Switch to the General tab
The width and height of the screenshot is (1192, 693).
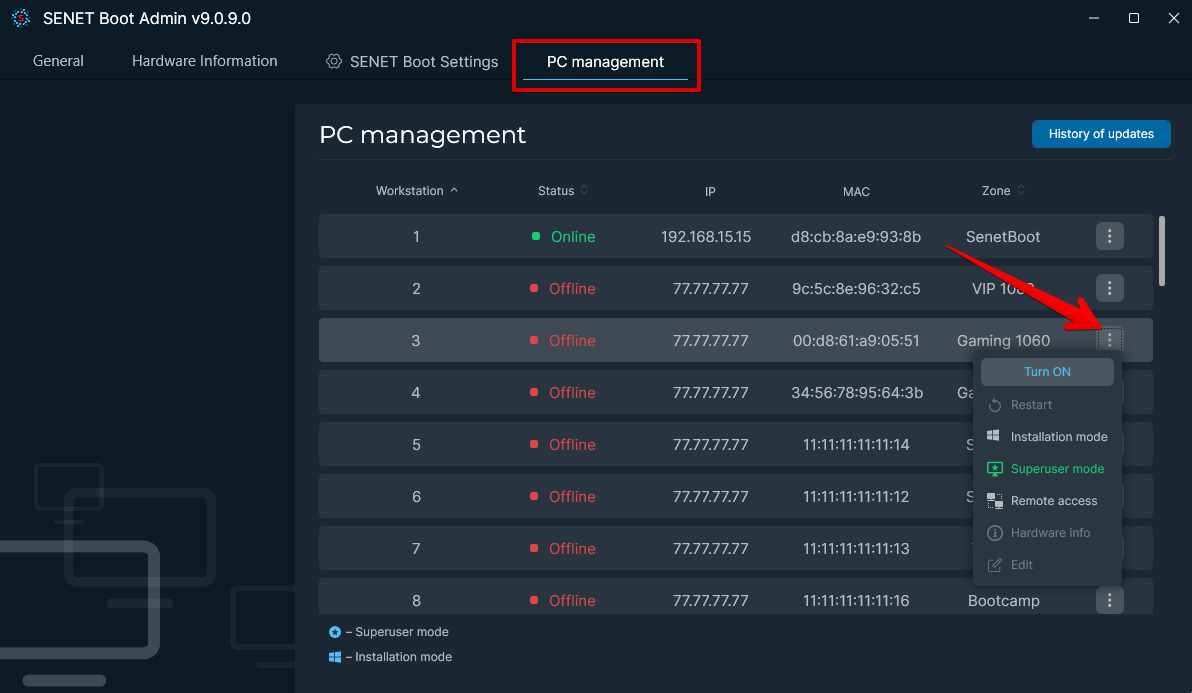point(58,61)
